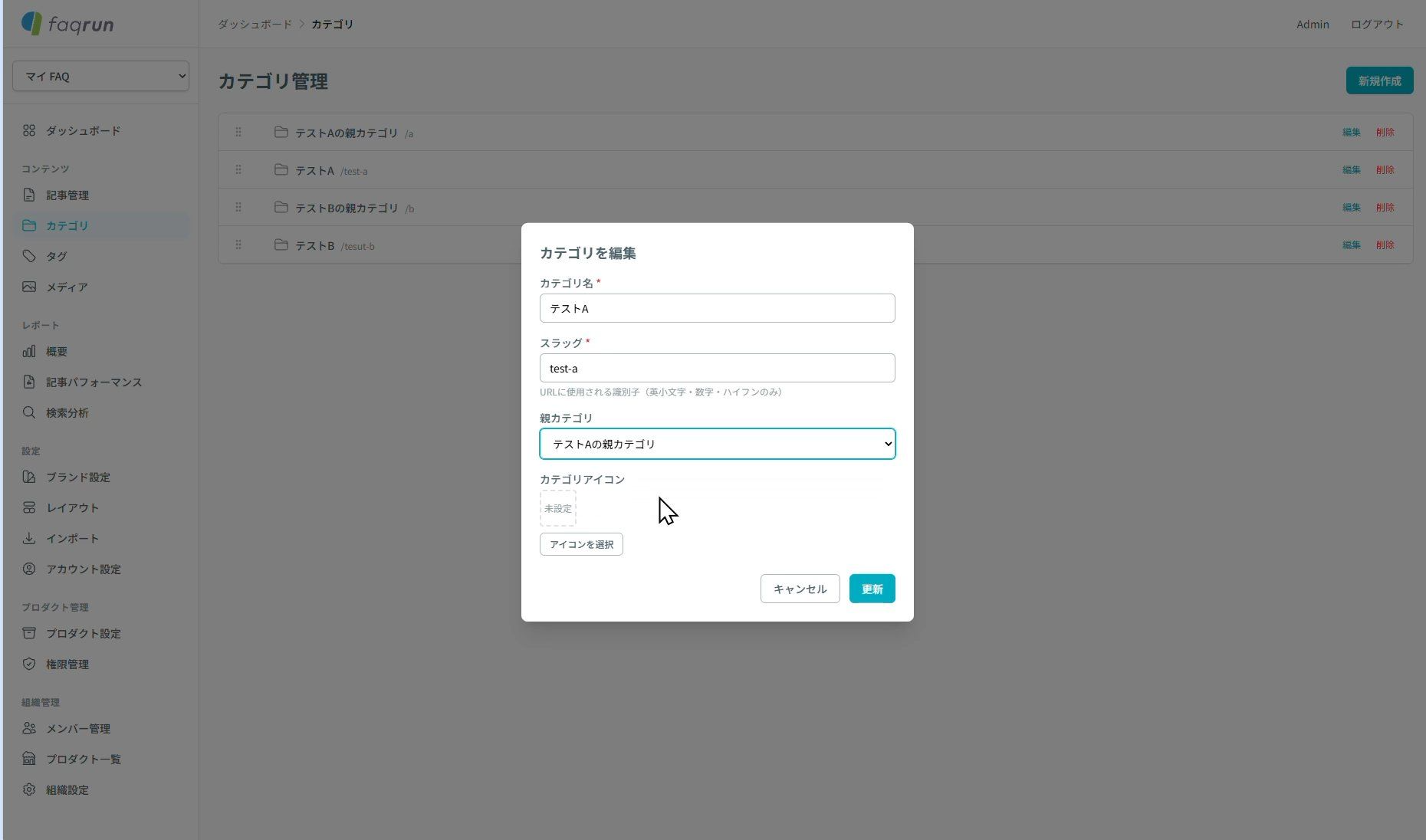Viewport: 1426px width, 840px height.
Task: Click the tag icon in sidebar
Action: click(29, 256)
